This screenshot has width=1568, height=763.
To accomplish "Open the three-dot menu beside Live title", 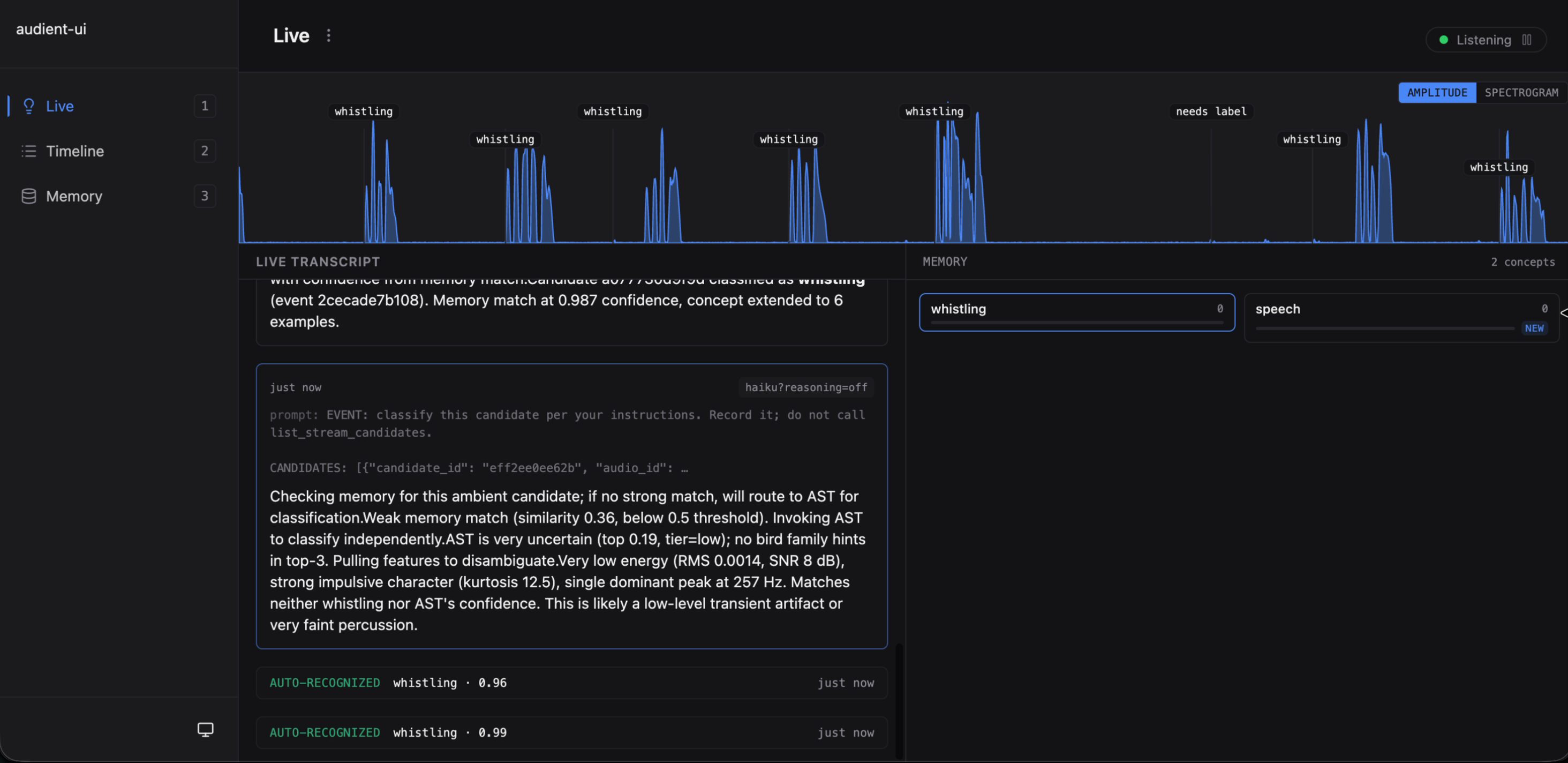I will coord(329,35).
